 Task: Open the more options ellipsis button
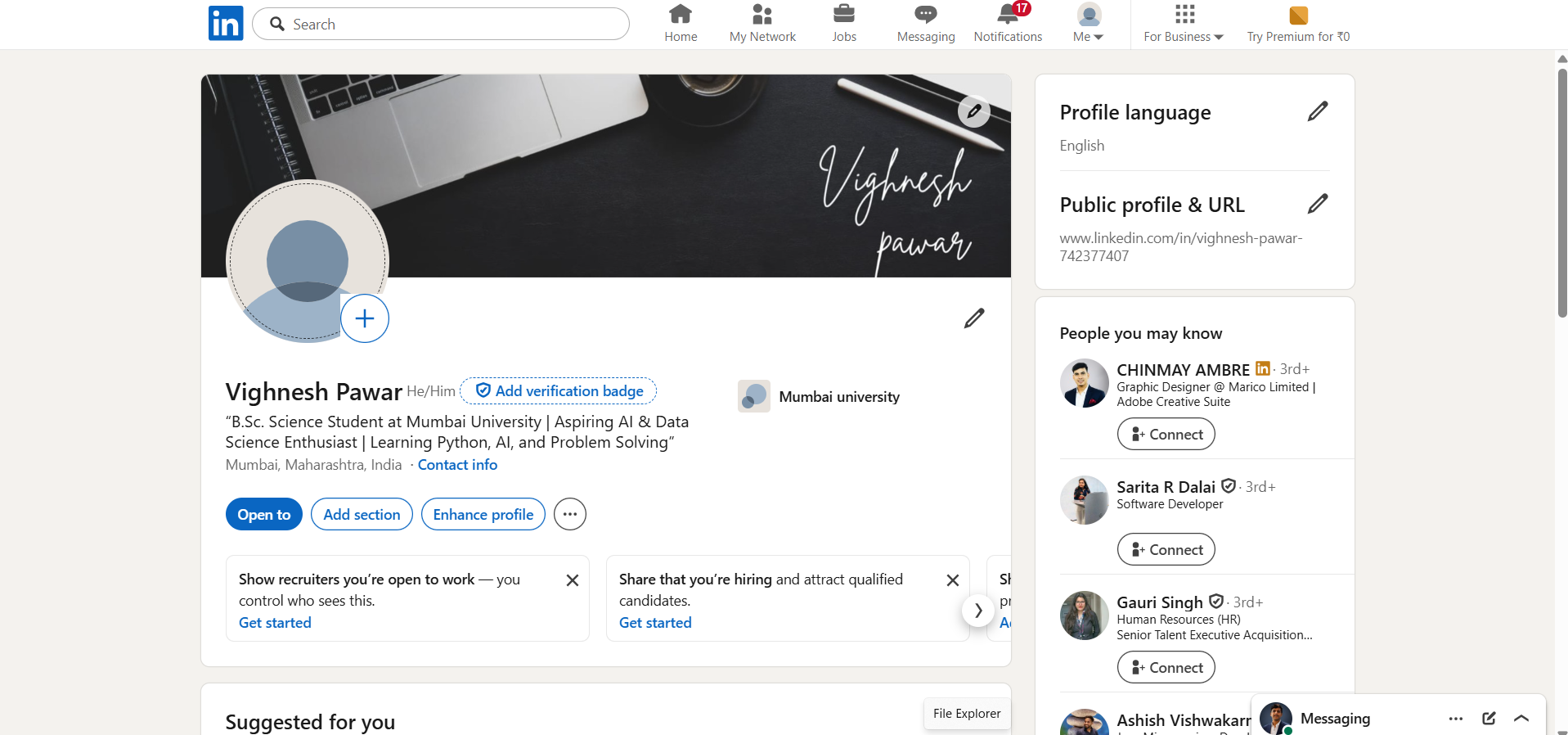coord(570,514)
